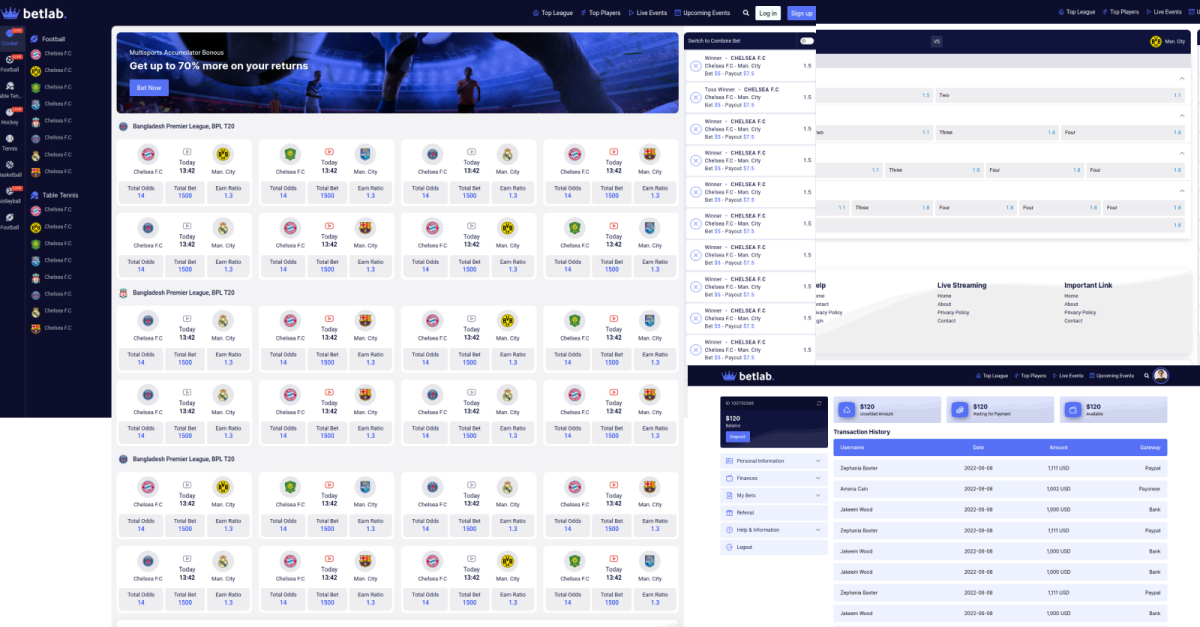Click the Man. City badge in match header

tap(1156, 41)
